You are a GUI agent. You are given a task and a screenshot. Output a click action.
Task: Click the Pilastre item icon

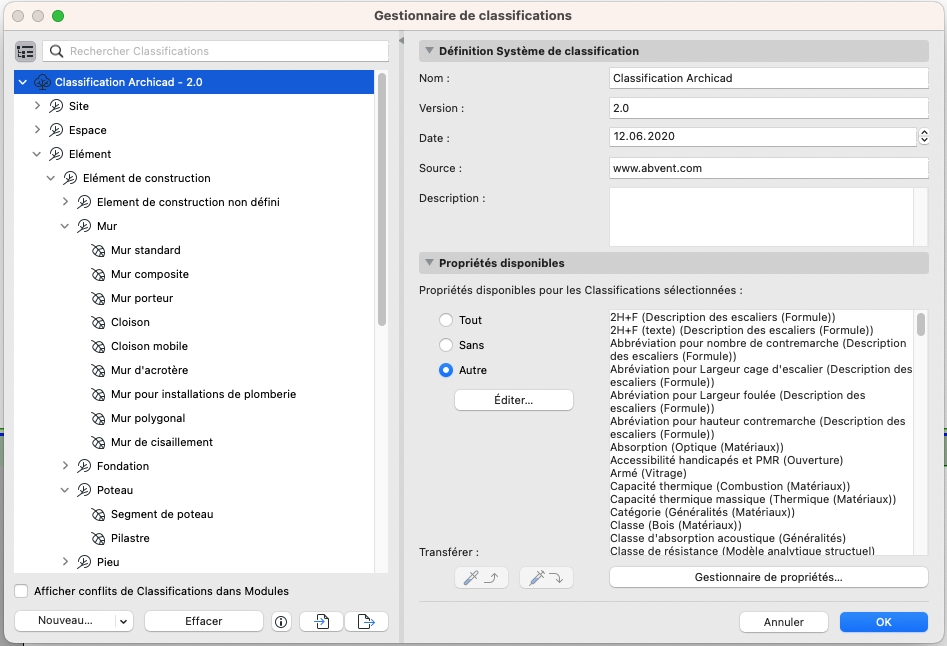[98, 539]
